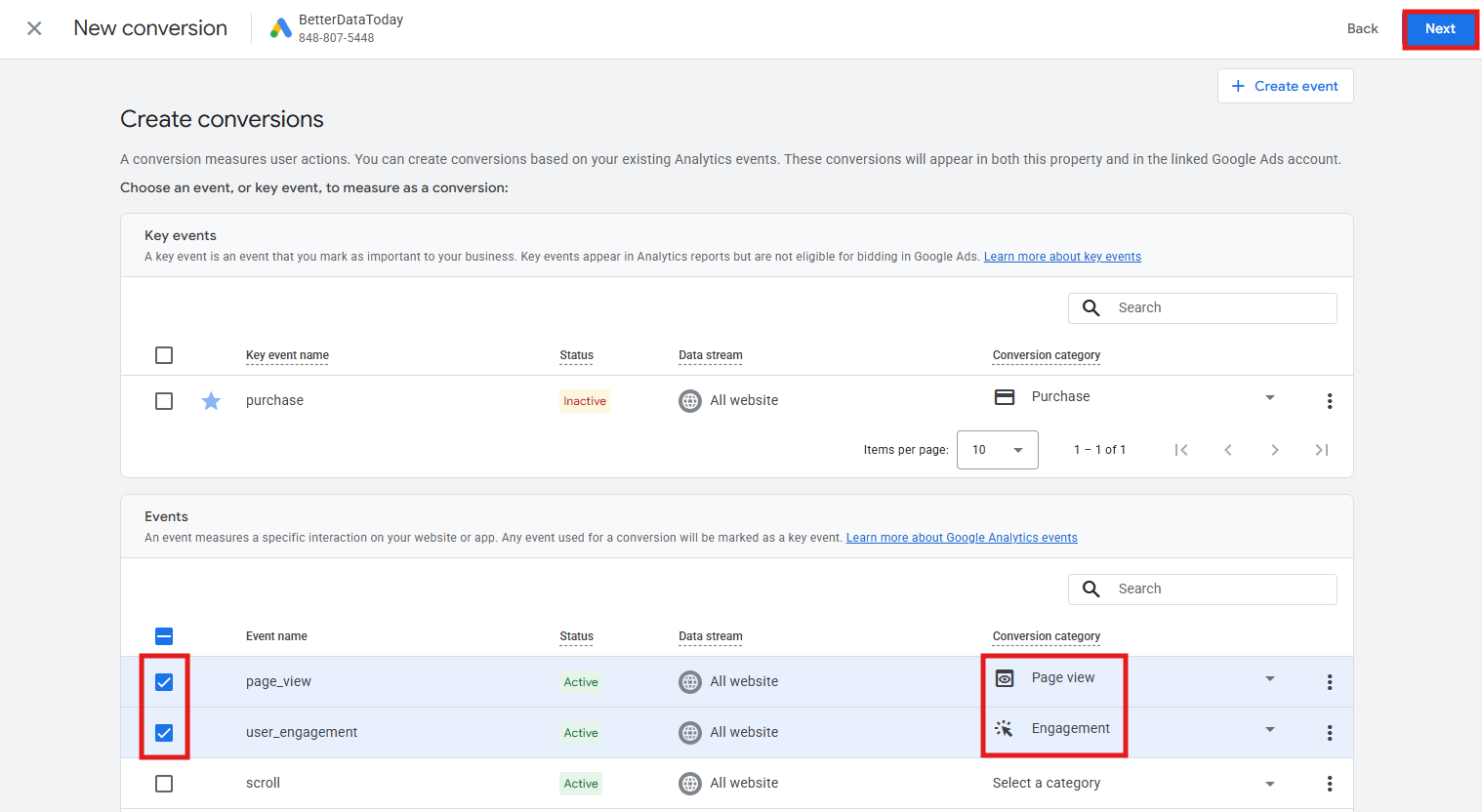Click the Engagement cursor-click icon
The image size is (1482, 812).
coord(1005,729)
